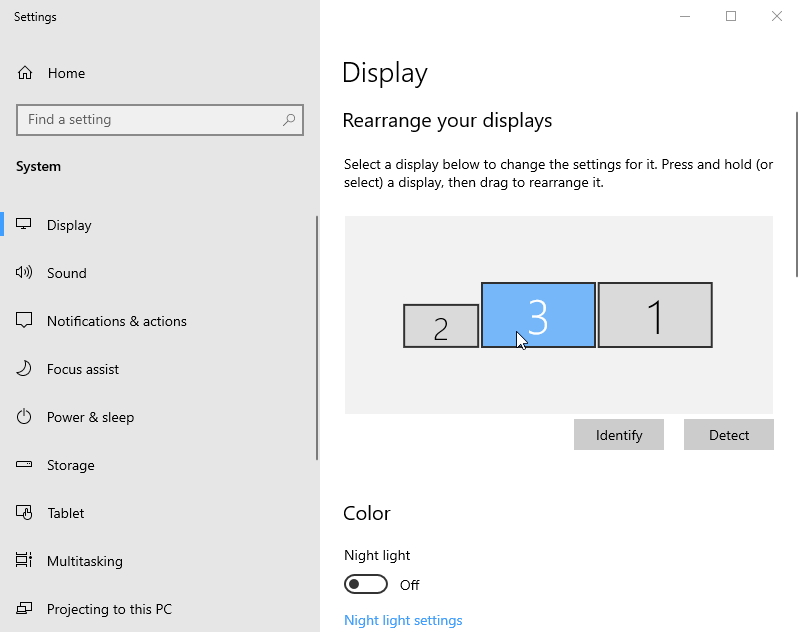
Task: Click the Power & sleep icon
Action: [25, 417]
